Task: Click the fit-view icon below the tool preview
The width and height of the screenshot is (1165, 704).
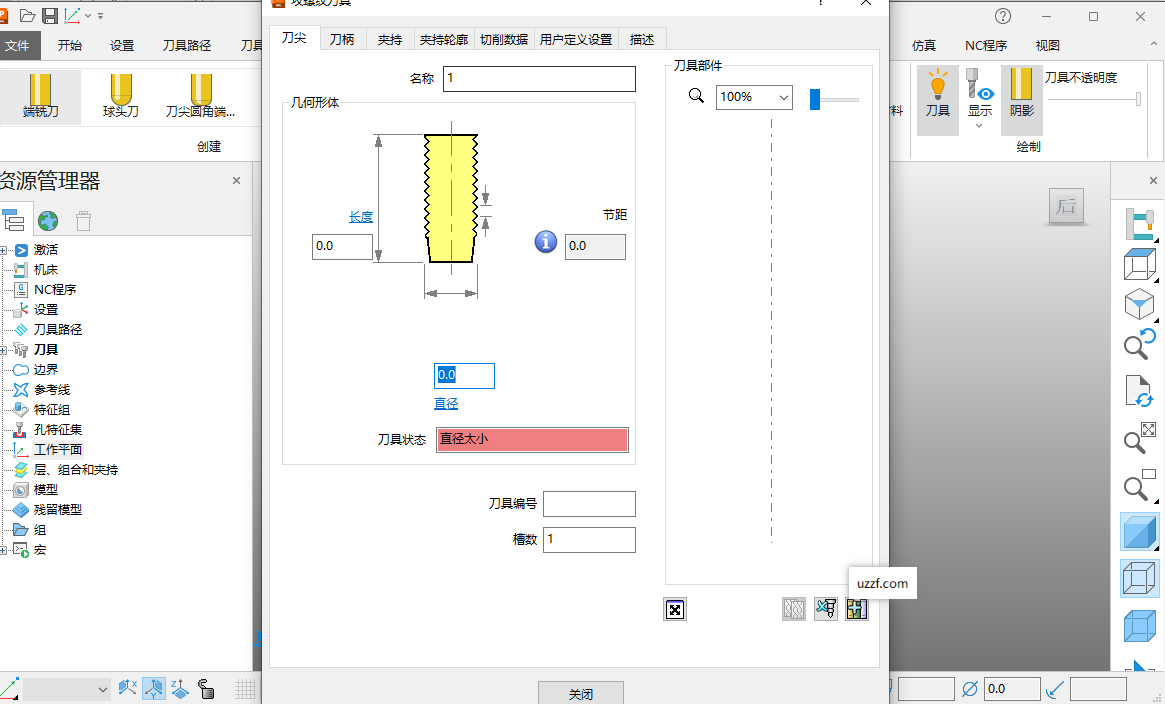Action: pyautogui.click(x=675, y=609)
